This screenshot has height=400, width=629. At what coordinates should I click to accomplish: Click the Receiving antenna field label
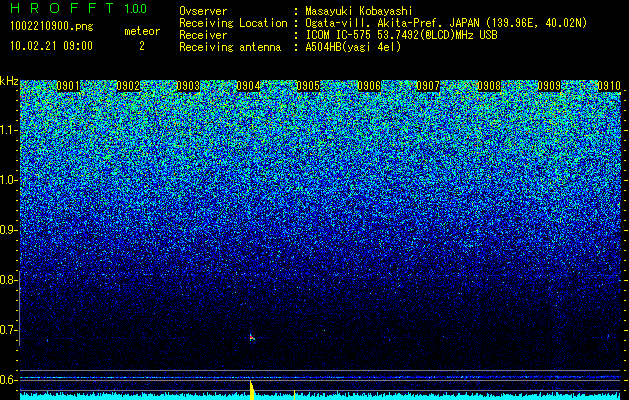pyautogui.click(x=230, y=47)
